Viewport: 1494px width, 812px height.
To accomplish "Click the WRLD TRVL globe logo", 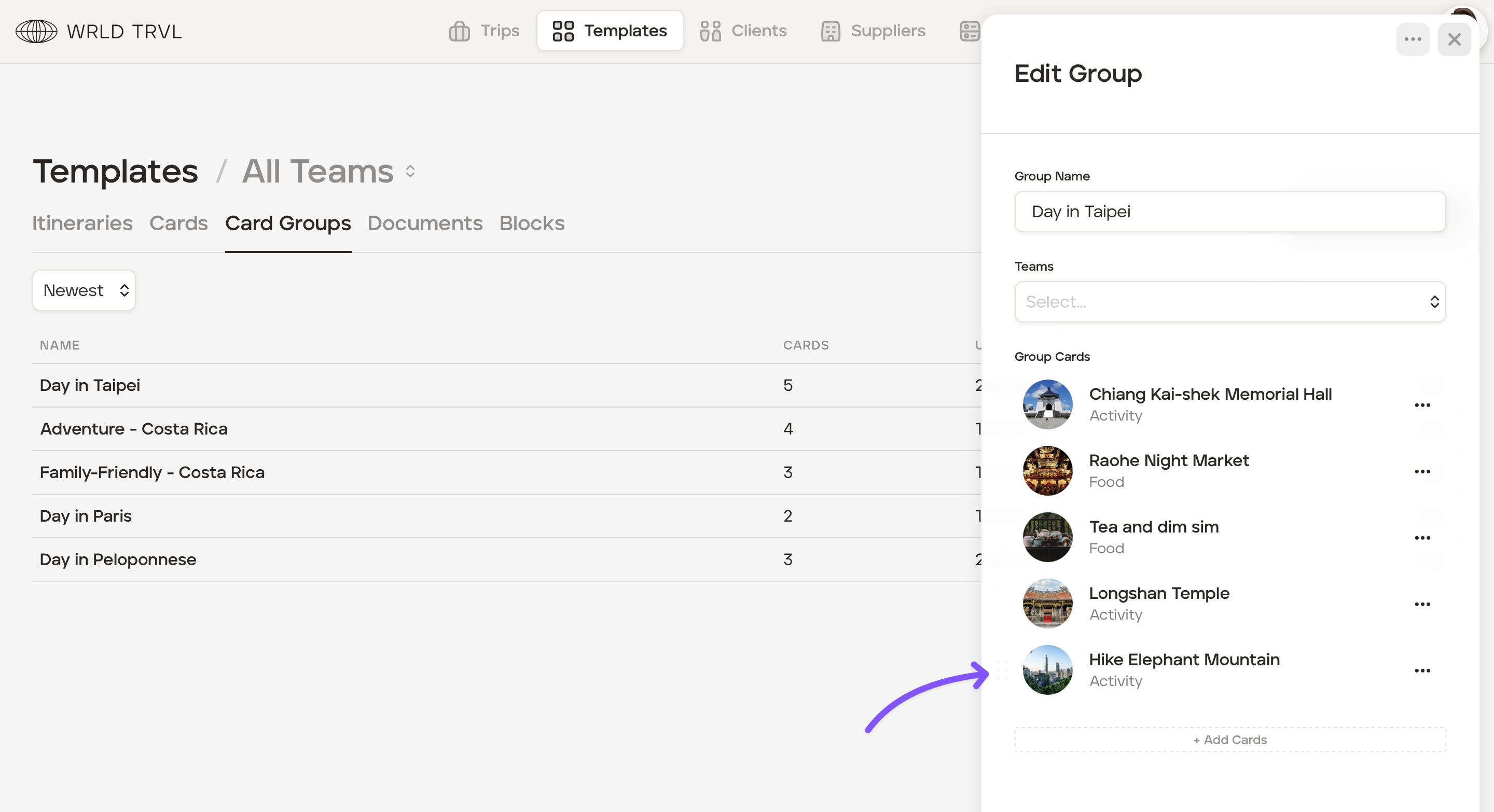I will click(x=36, y=31).
